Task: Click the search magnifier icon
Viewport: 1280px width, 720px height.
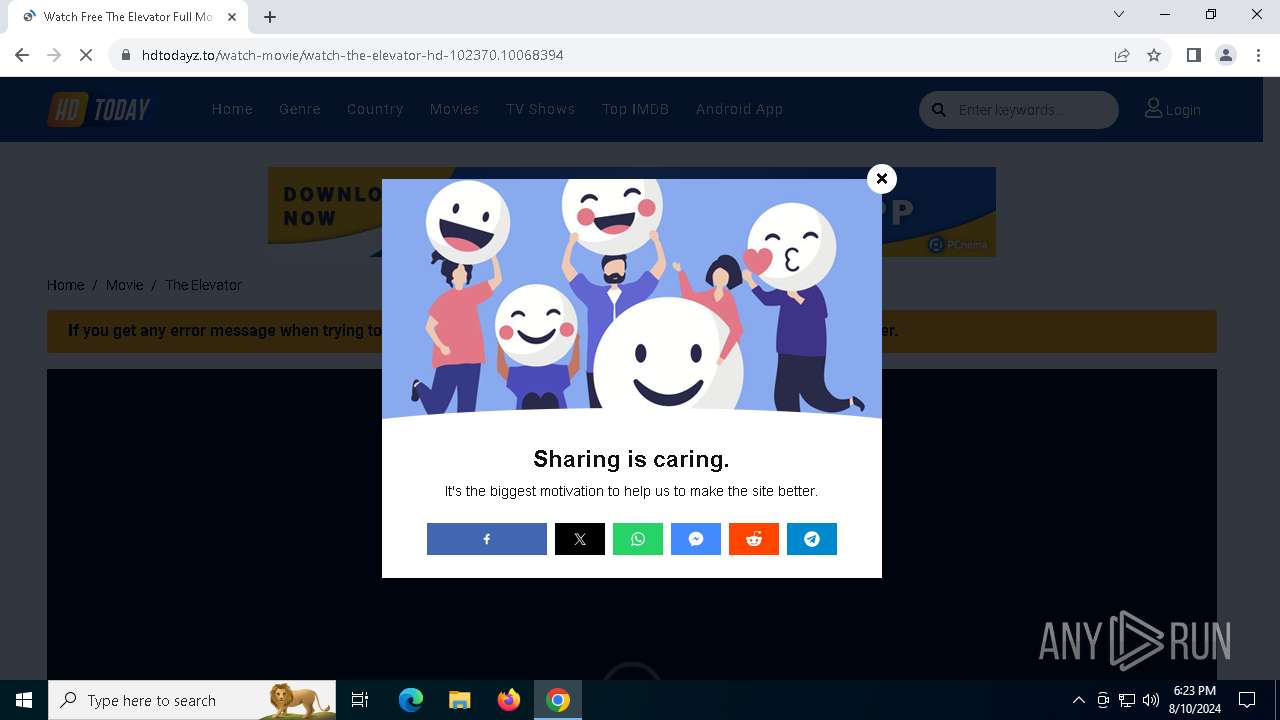Action: point(939,110)
